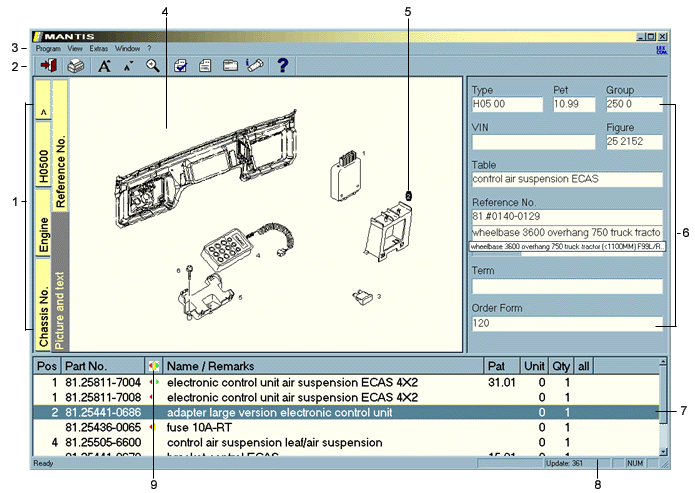Open the Program menu
This screenshot has height=493, width=695.
(x=48, y=48)
